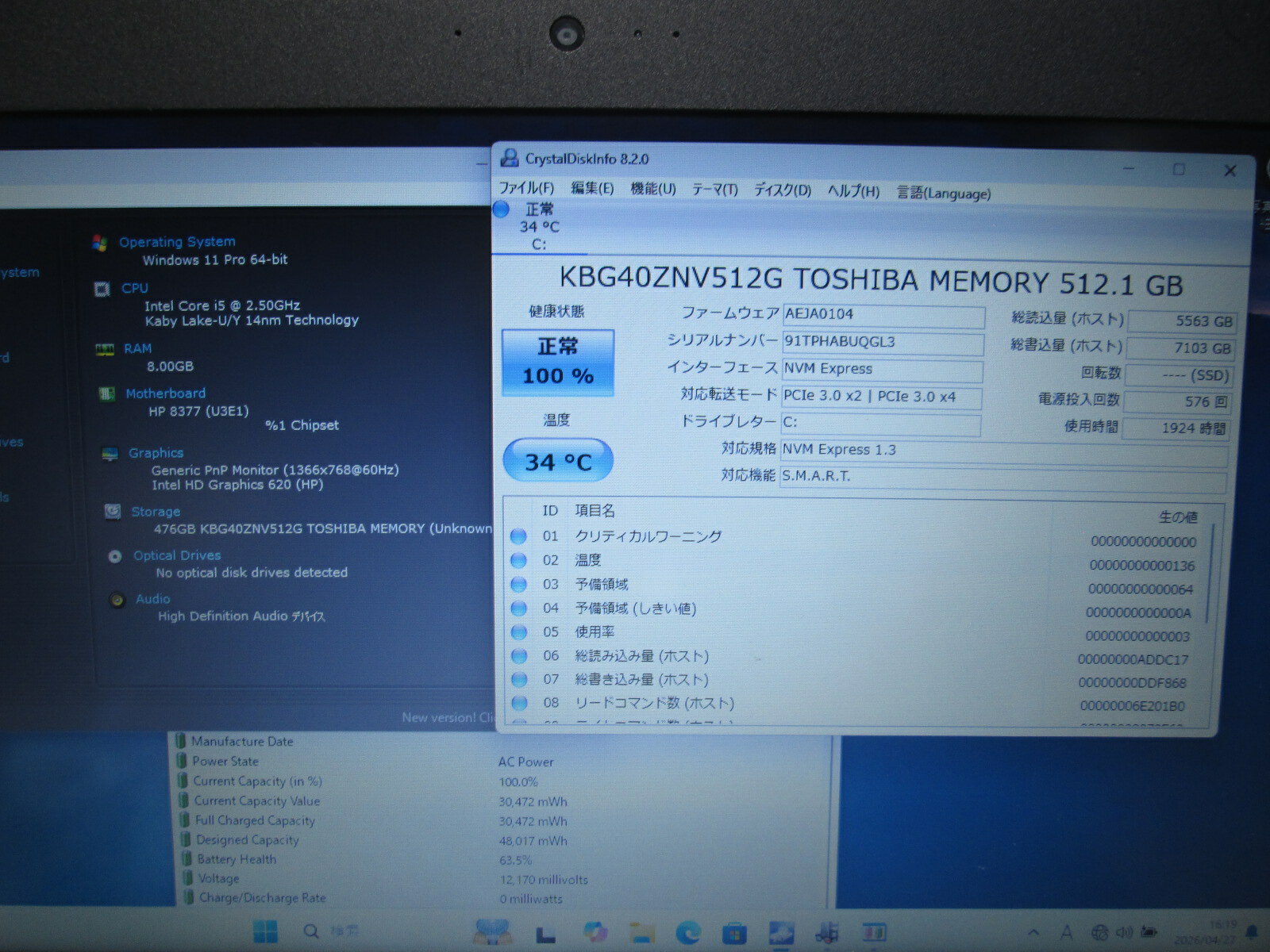Click the drive letter field C:

tap(880, 423)
